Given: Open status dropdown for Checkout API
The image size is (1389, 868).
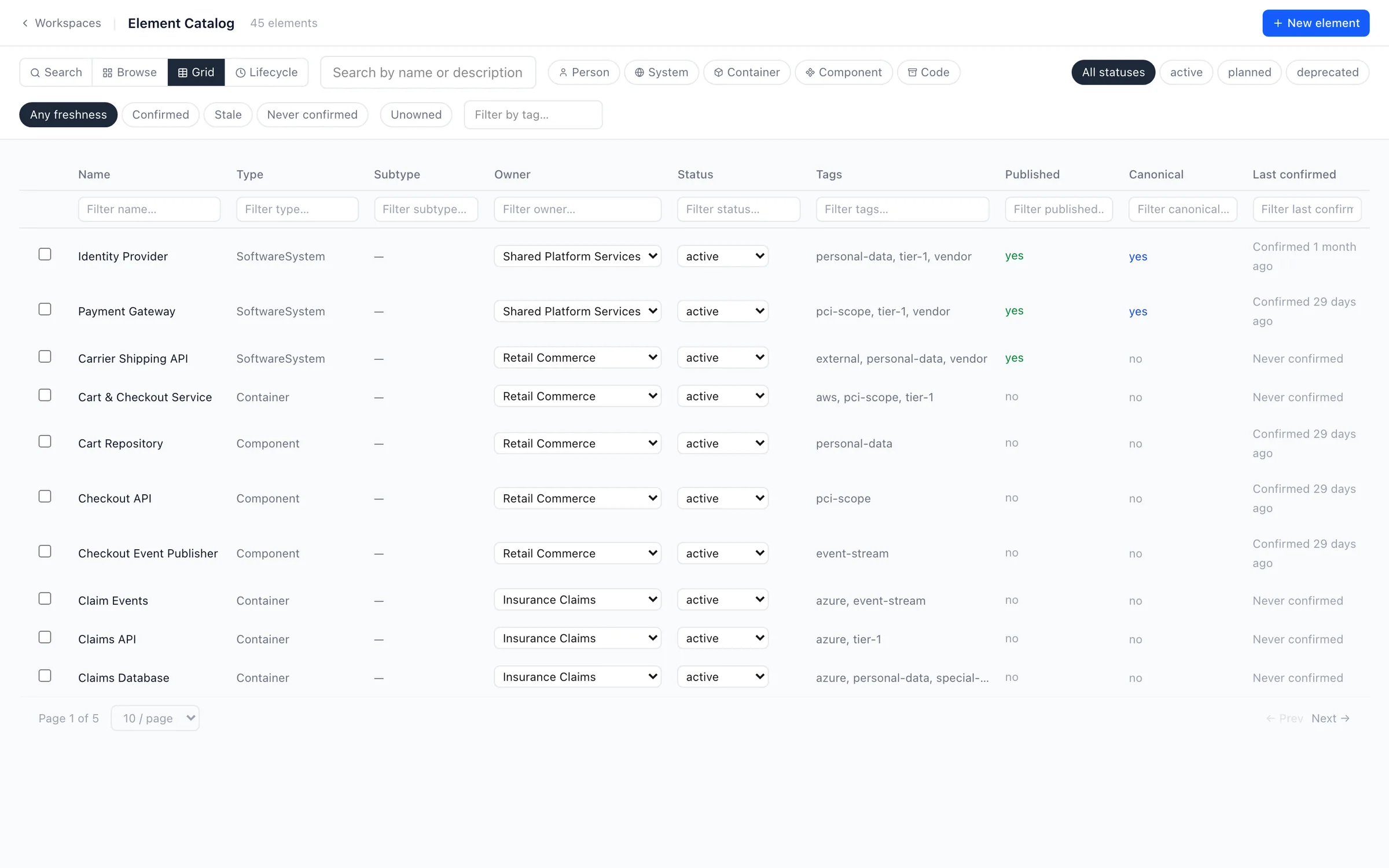Looking at the screenshot, I should click(723, 498).
